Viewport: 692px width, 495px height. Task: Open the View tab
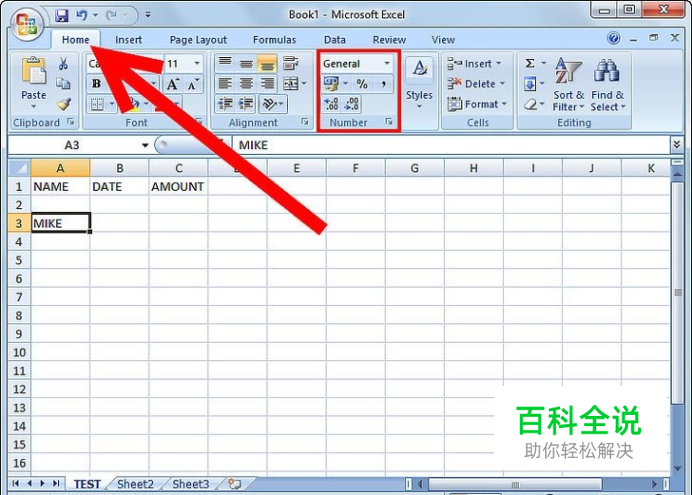click(x=443, y=40)
